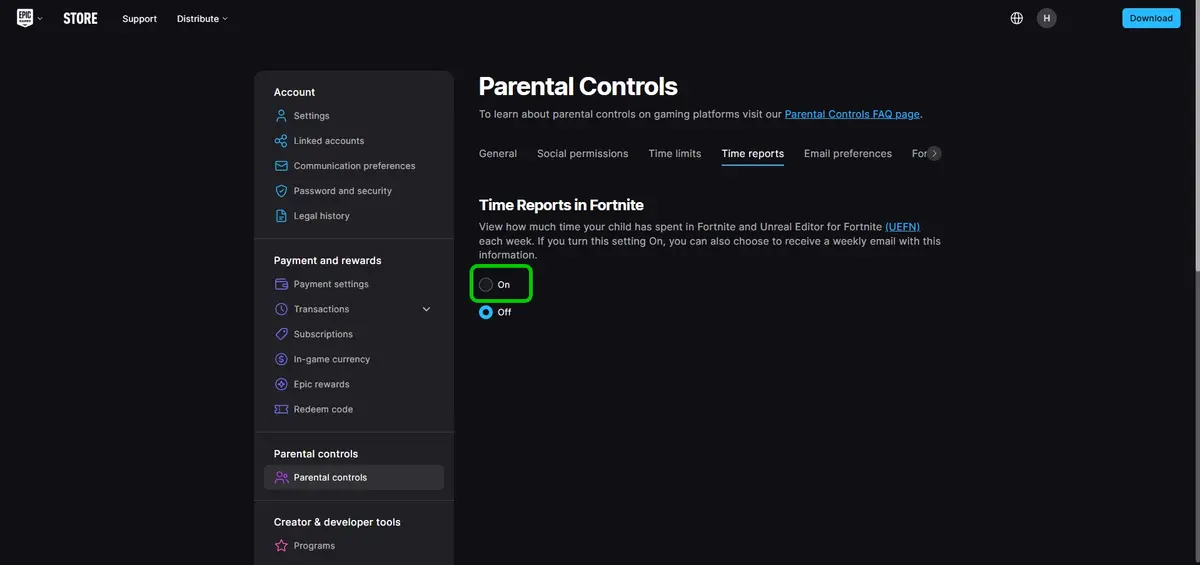
Task: Click the Time Reports in Fortnite heading
Action: pyautogui.click(x=561, y=205)
